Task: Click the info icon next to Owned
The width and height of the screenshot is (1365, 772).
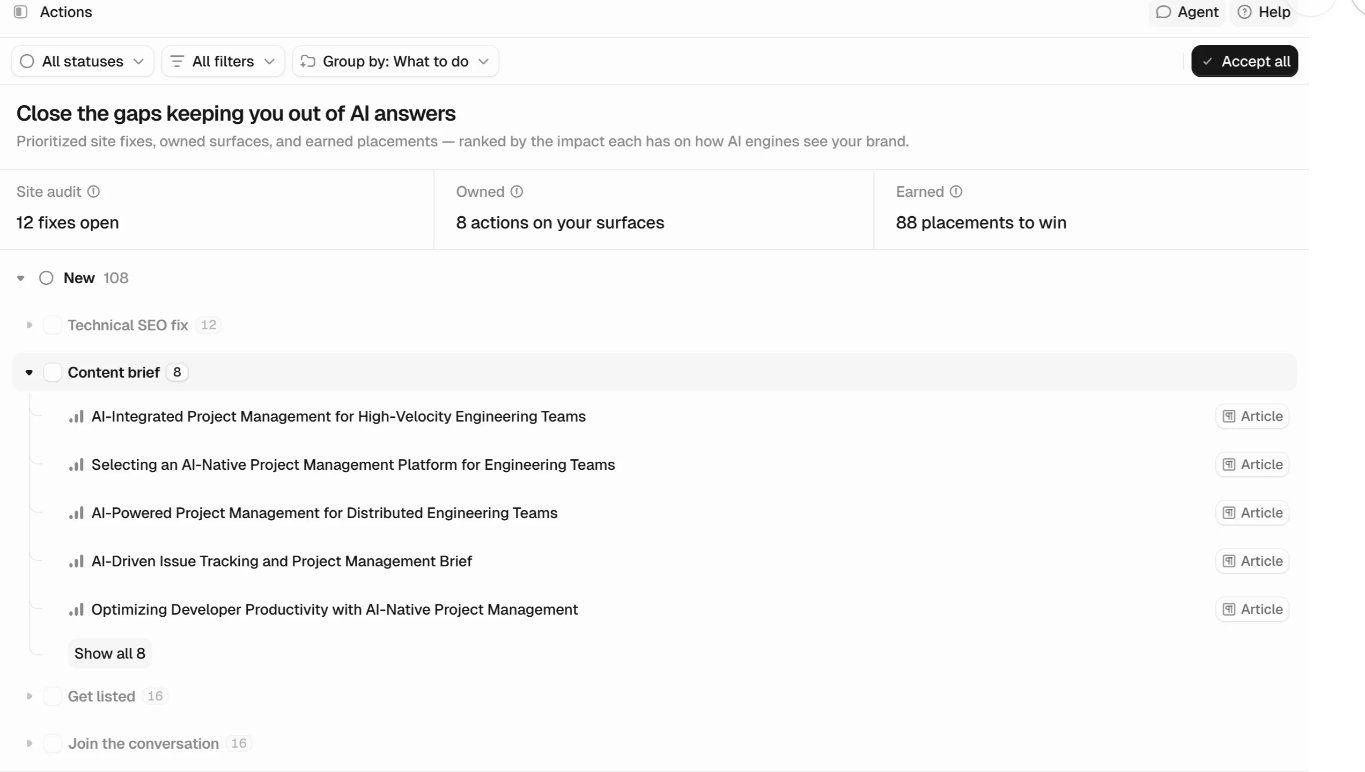Action: point(517,192)
